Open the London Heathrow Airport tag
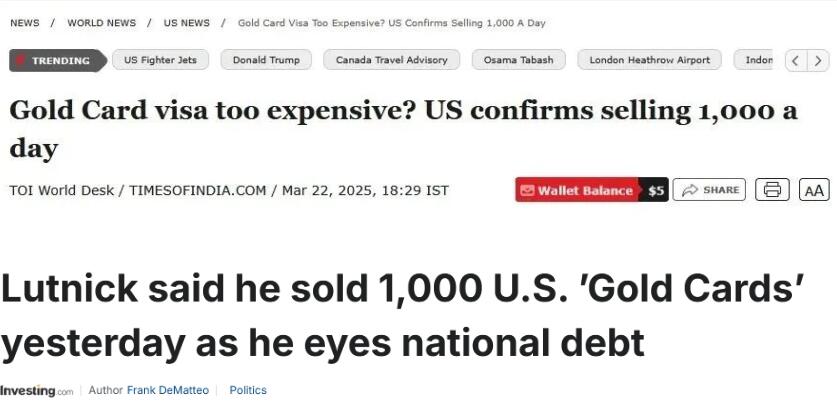Screen dimensions: 837x413 pos(650,60)
